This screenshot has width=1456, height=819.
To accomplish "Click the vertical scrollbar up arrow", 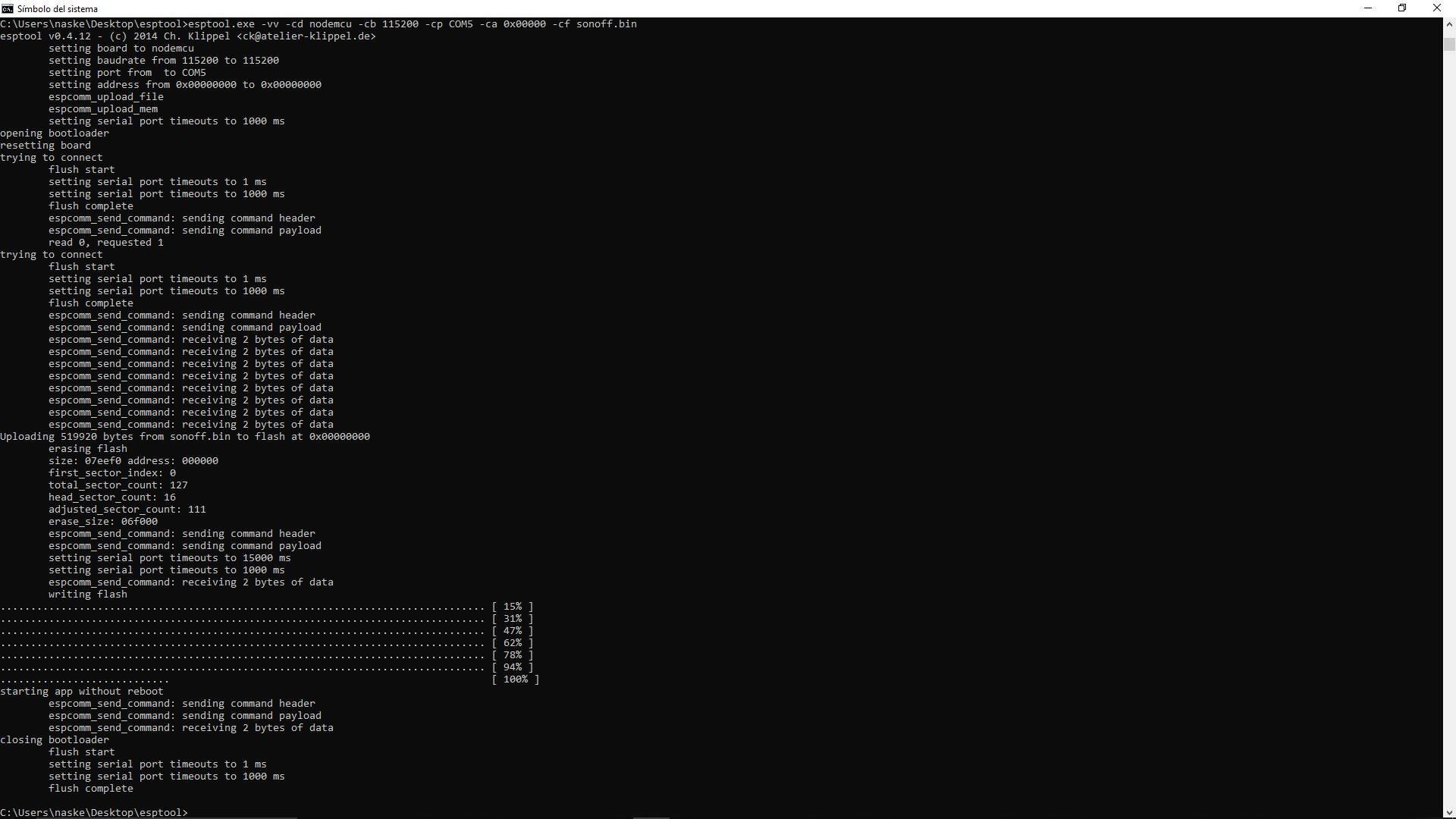I will (x=1449, y=24).
